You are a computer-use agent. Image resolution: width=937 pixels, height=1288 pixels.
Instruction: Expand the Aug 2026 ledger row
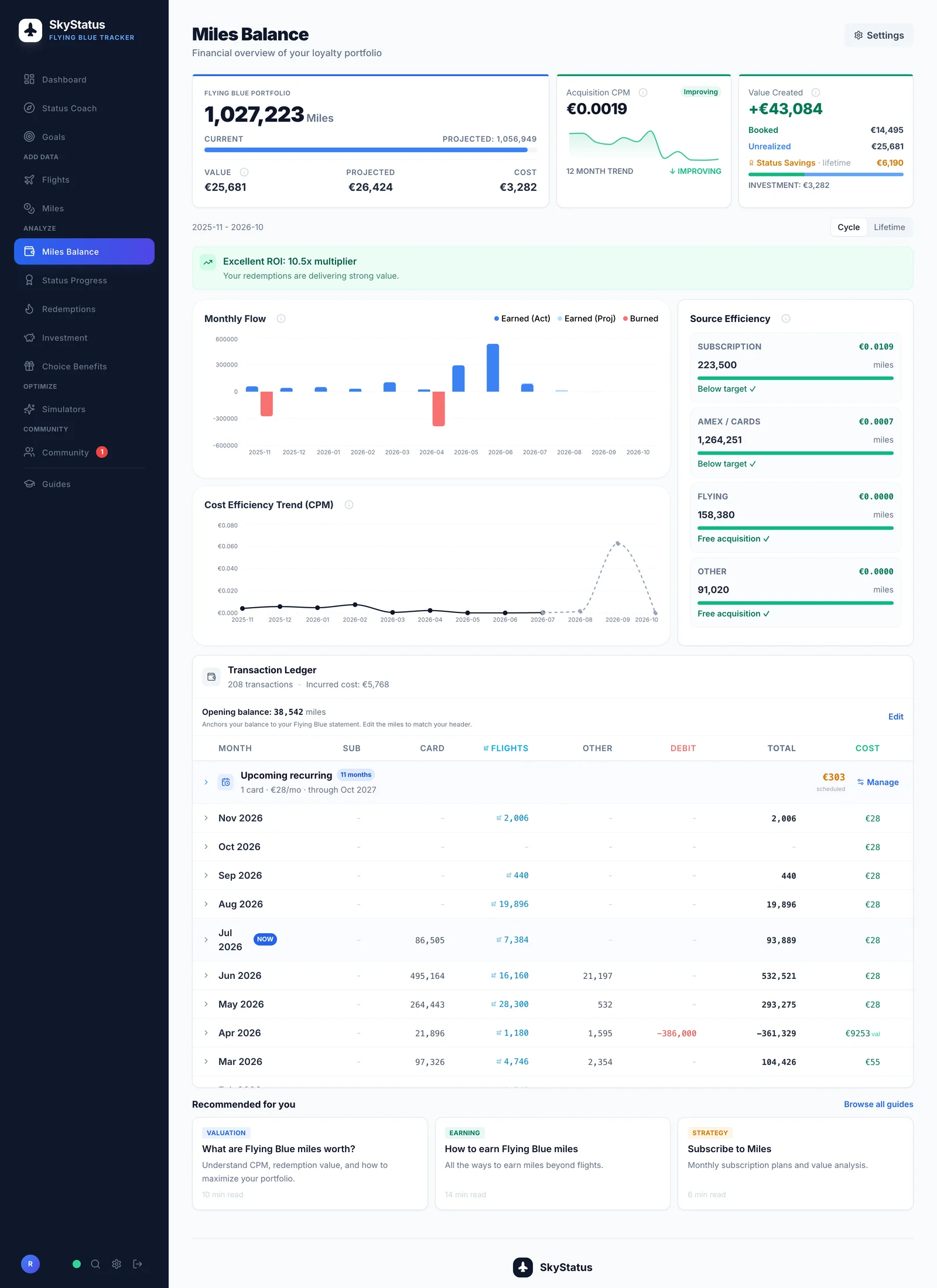pos(206,904)
